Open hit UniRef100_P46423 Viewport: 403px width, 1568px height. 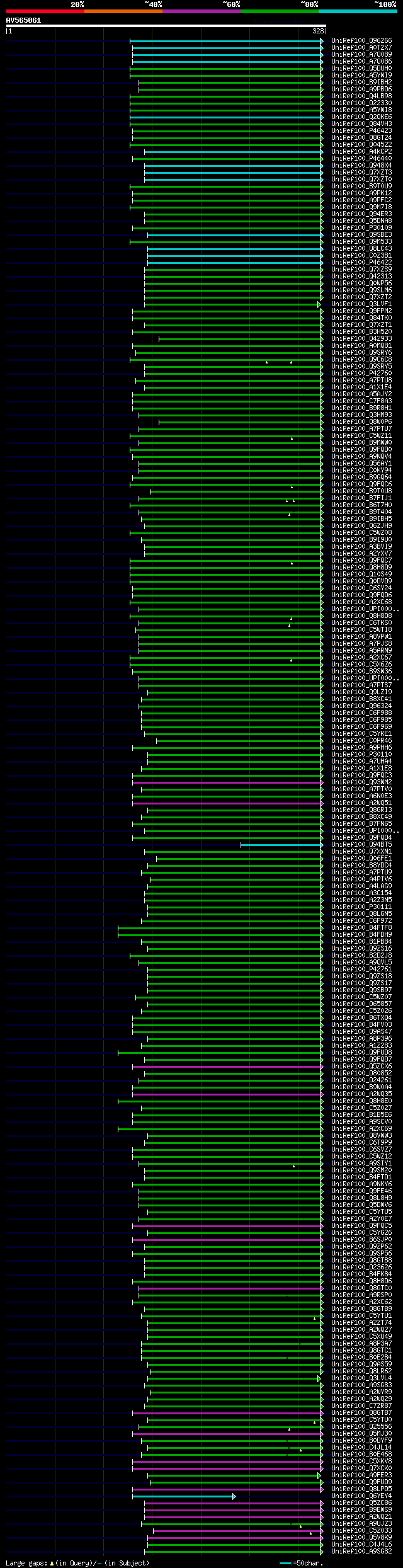[361, 131]
